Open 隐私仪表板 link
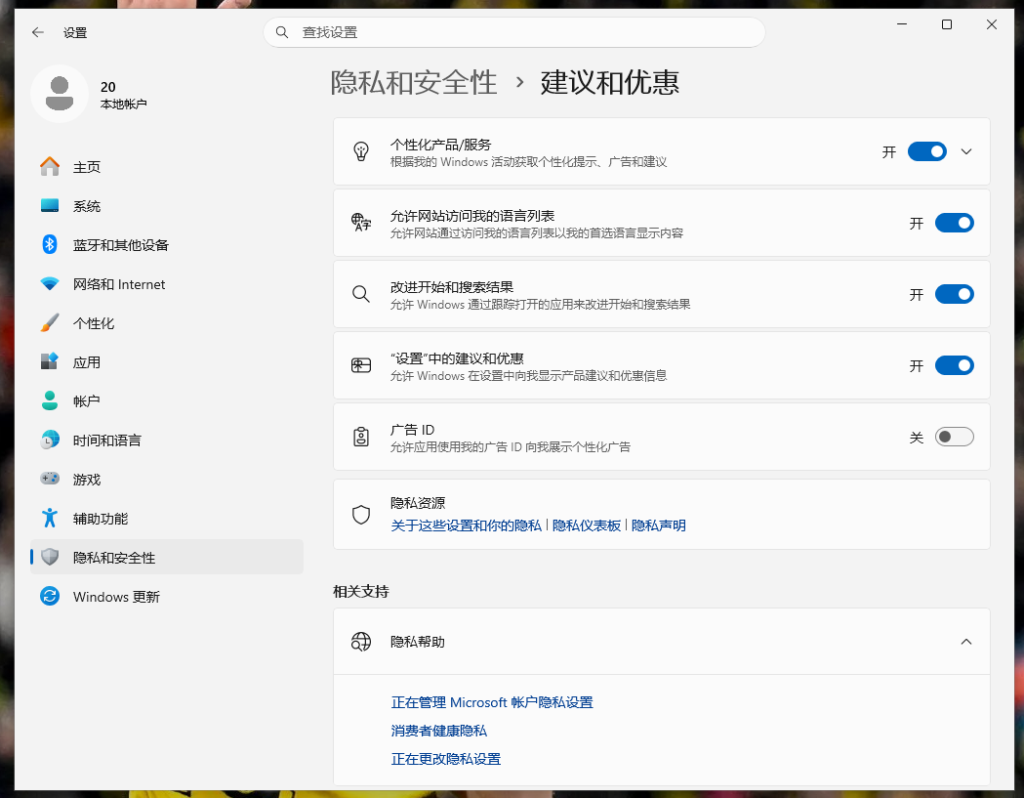1024x798 pixels. (586, 525)
